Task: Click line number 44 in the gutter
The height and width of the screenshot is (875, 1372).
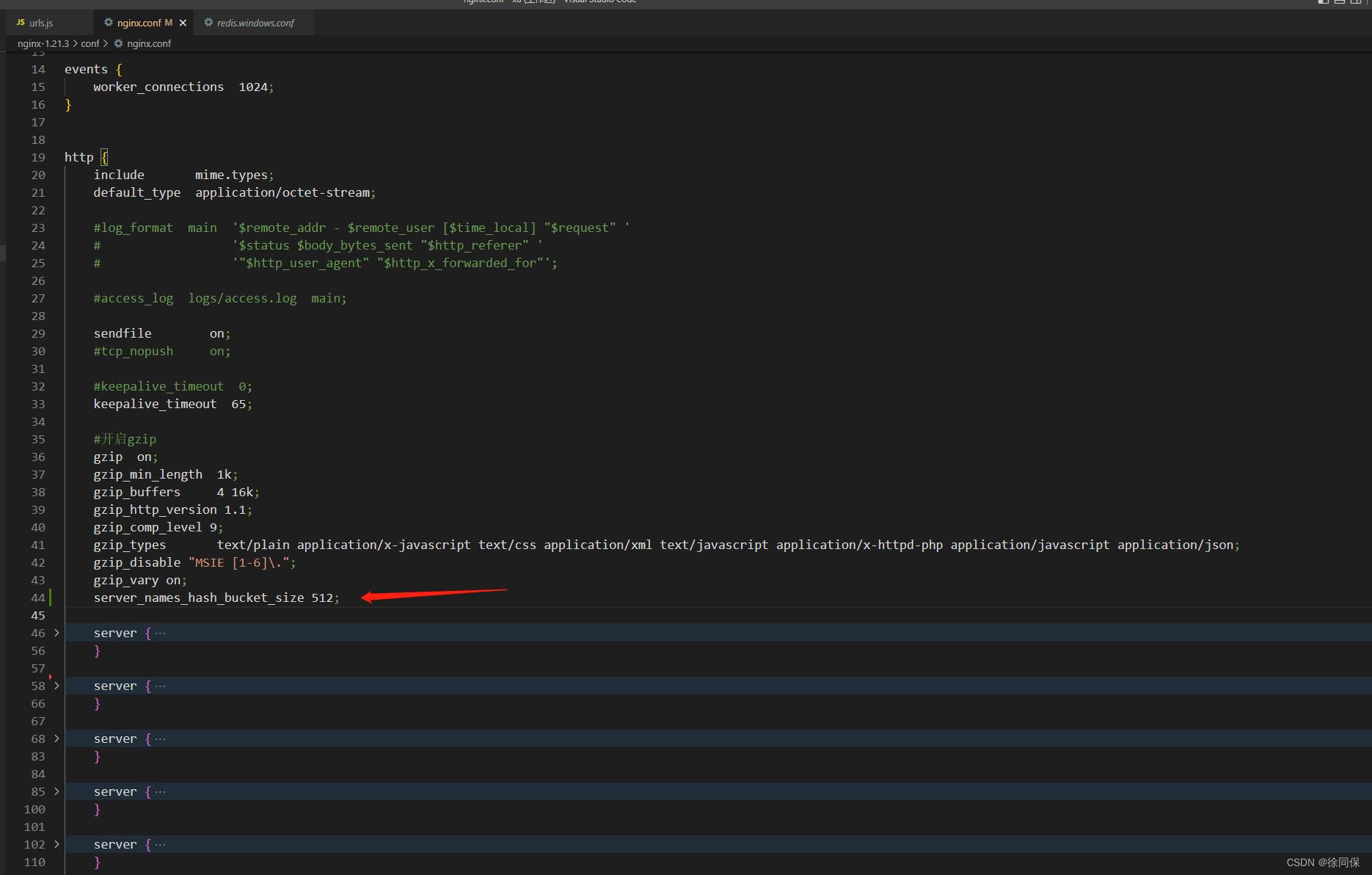Action: (x=38, y=598)
